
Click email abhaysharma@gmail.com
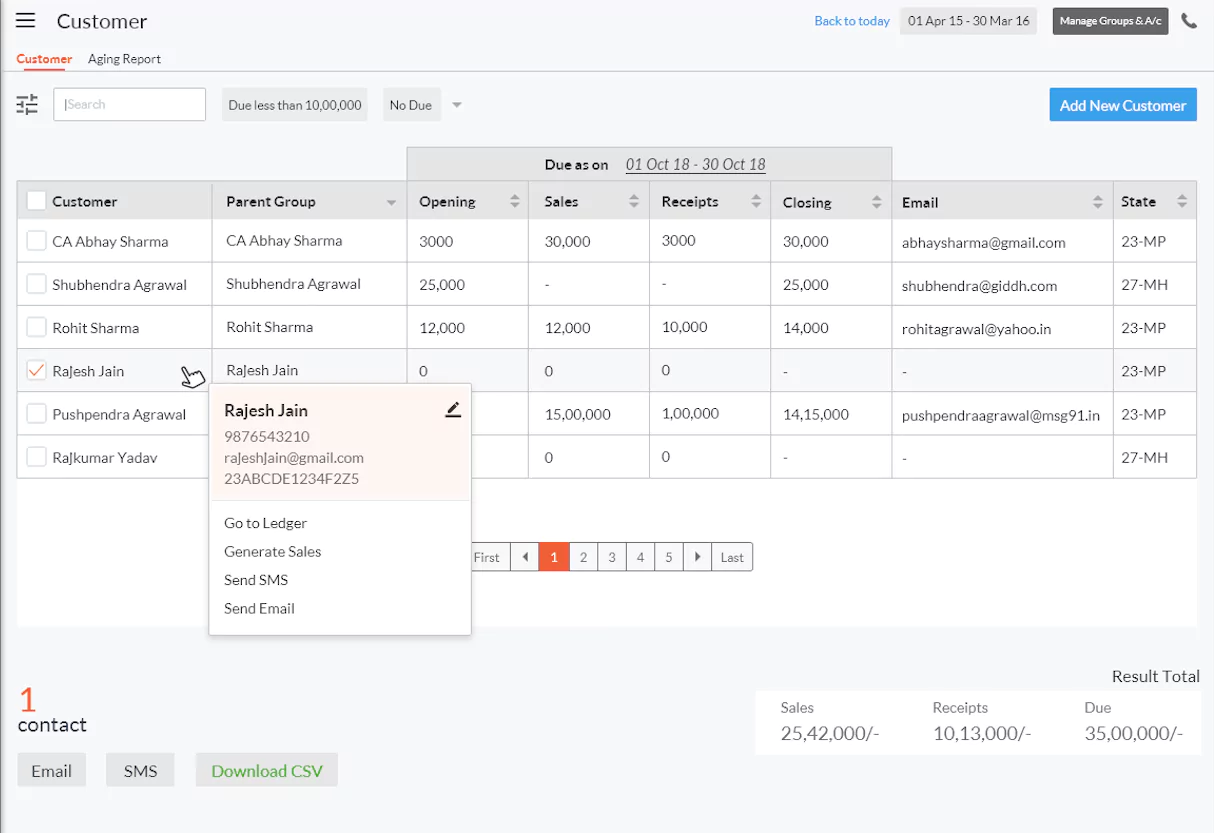(x=983, y=242)
